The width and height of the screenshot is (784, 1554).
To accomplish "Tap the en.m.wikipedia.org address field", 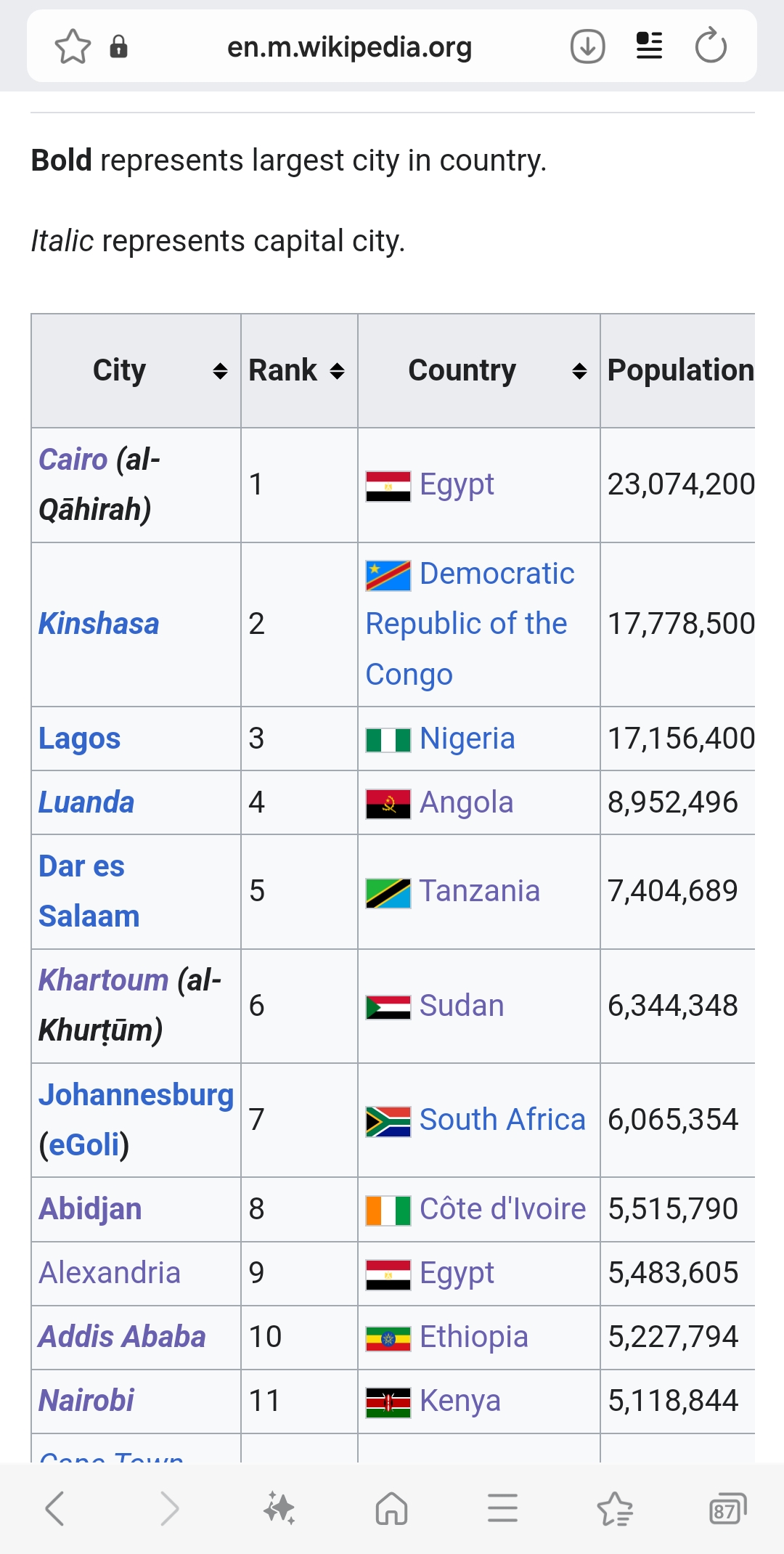I will 349,48.
